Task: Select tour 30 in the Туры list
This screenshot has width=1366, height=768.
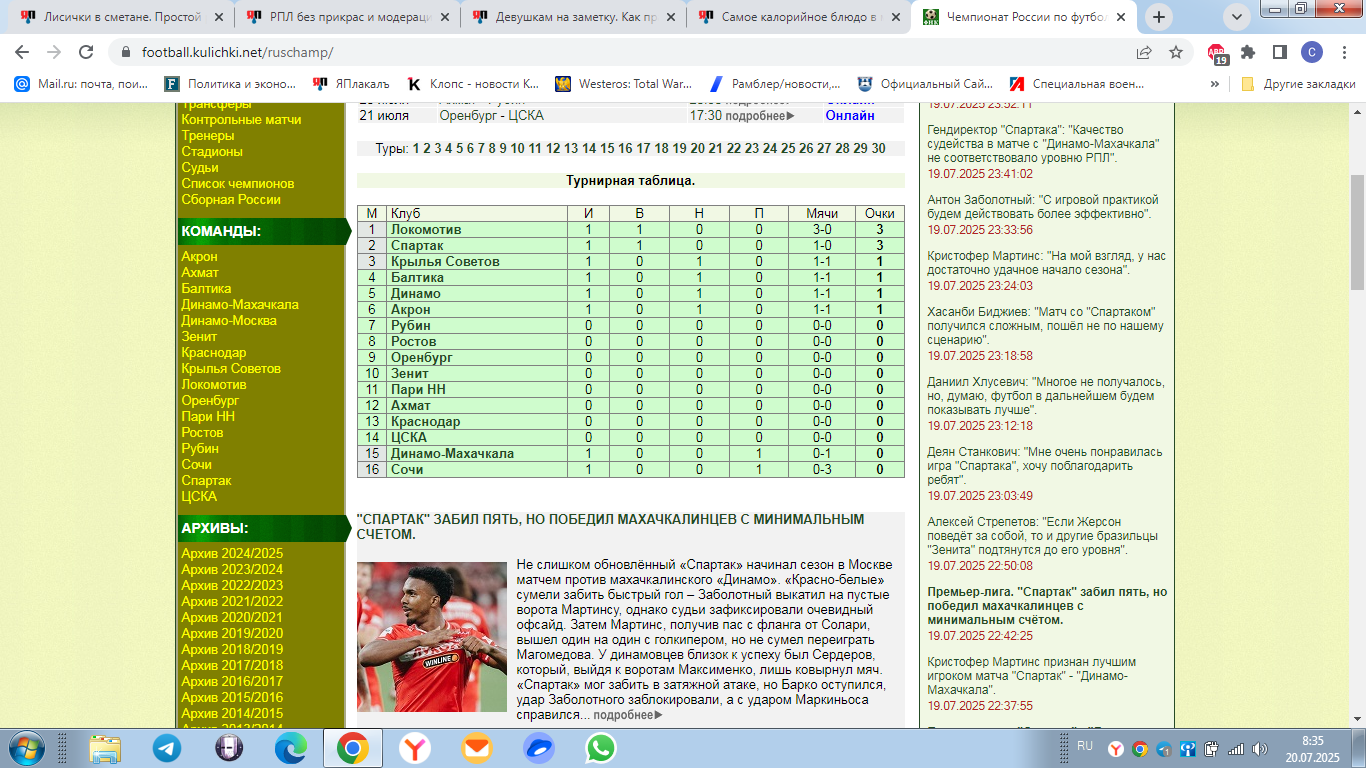Action: pos(878,149)
